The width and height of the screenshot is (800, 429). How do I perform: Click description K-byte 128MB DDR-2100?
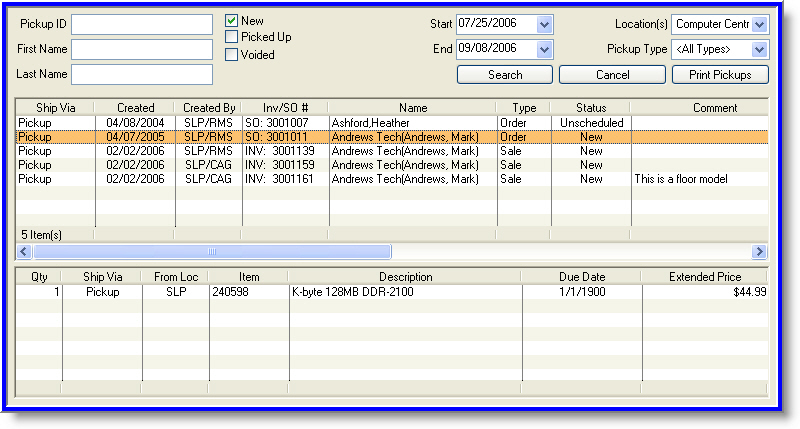coord(353,292)
